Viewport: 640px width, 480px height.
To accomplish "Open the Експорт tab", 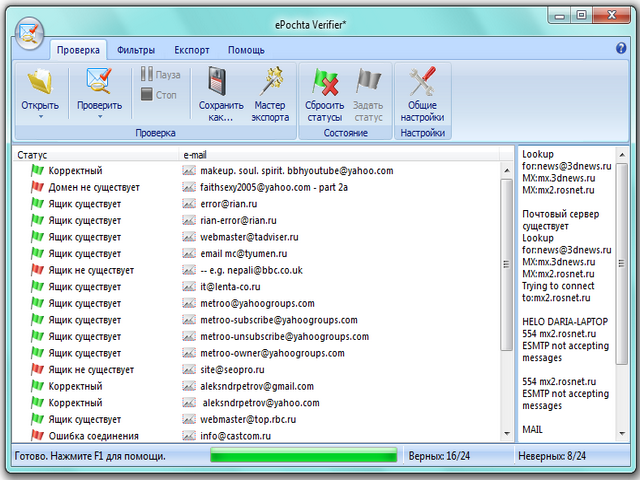I will (192, 50).
